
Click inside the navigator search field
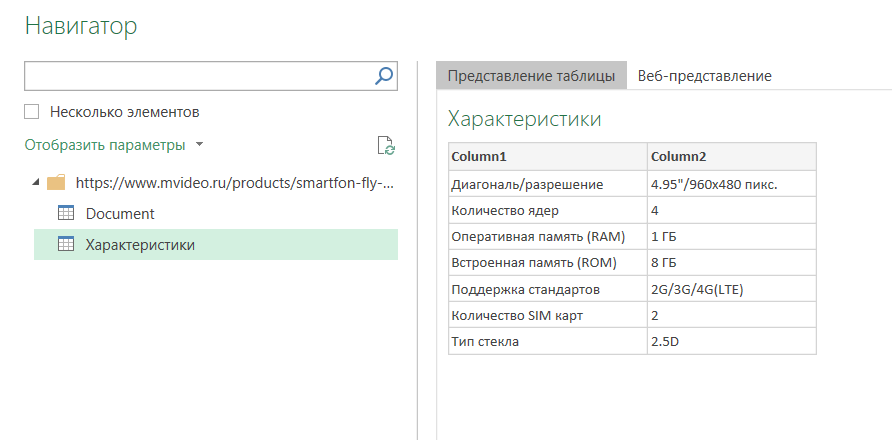point(198,75)
